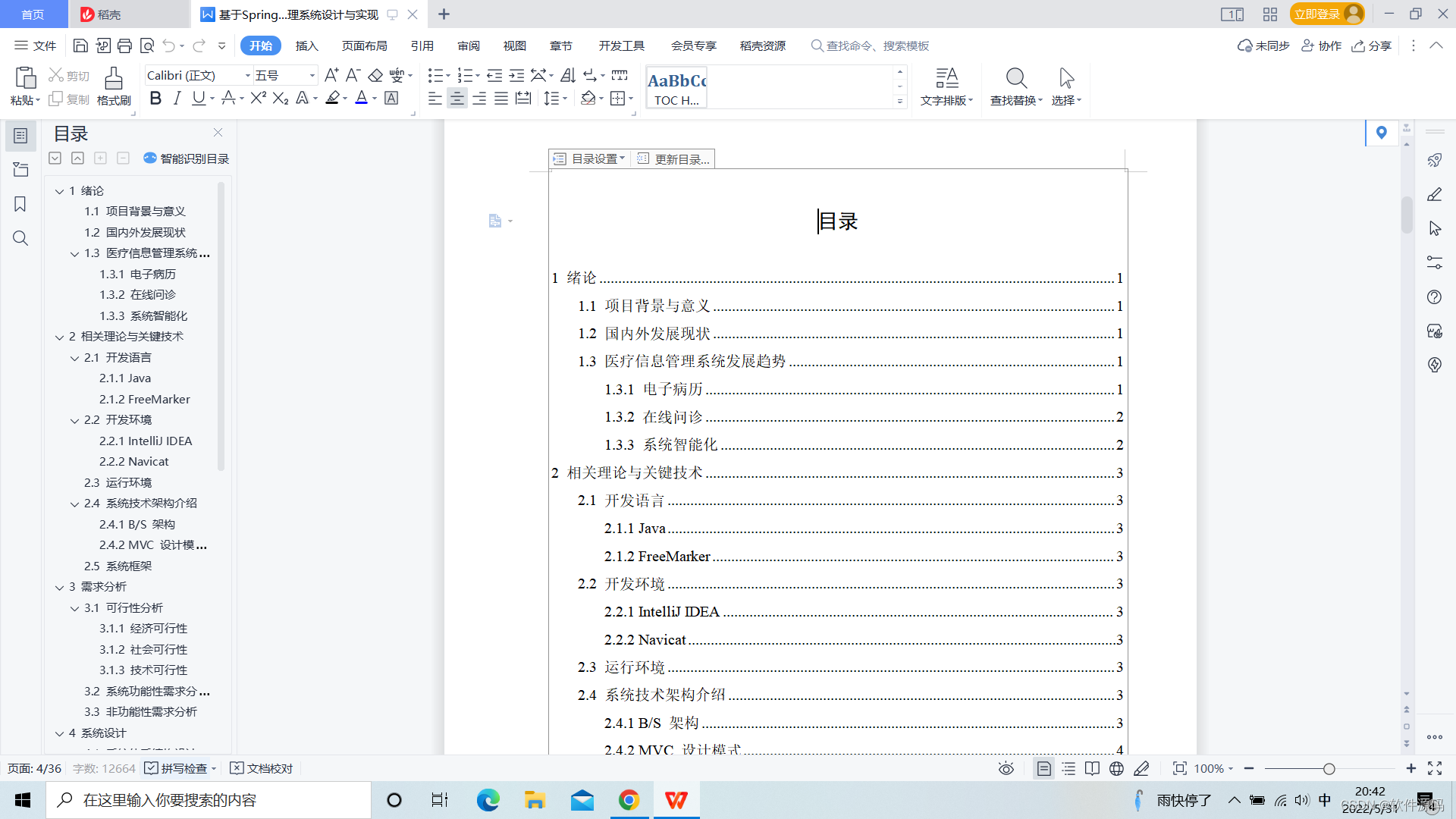This screenshot has width=1456, height=819.
Task: Collapse the '2 相关理论与关键技术' outline node
Action: [x=60, y=337]
